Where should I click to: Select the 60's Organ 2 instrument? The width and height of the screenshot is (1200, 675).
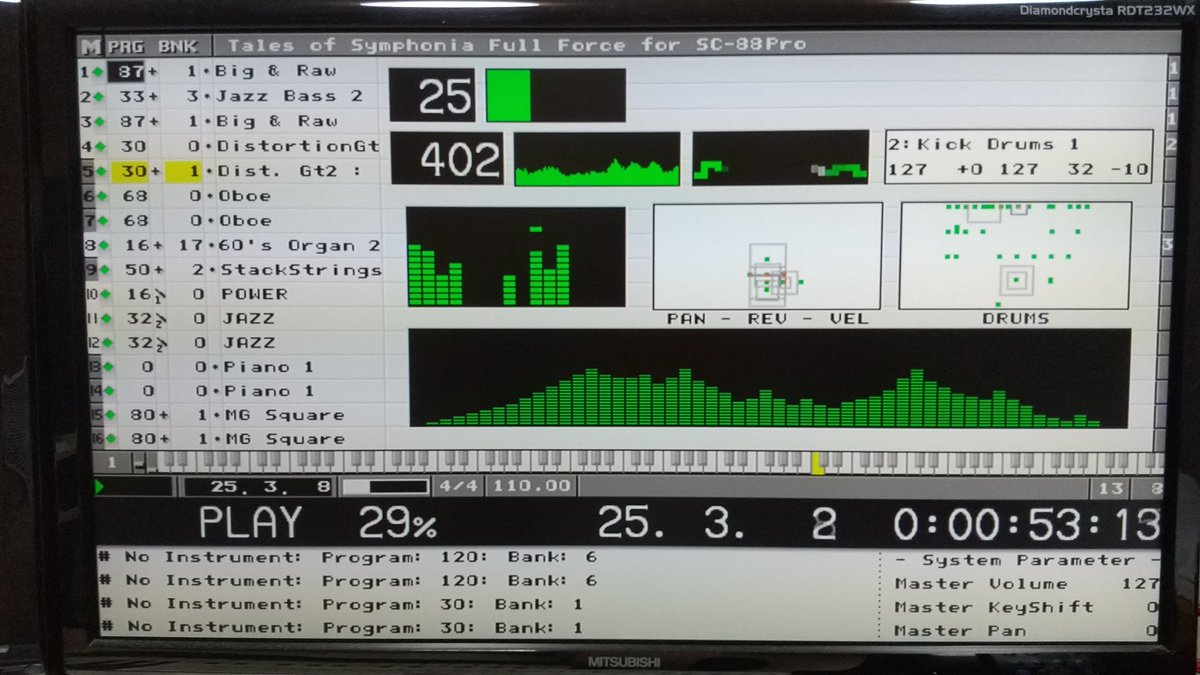(x=297, y=246)
